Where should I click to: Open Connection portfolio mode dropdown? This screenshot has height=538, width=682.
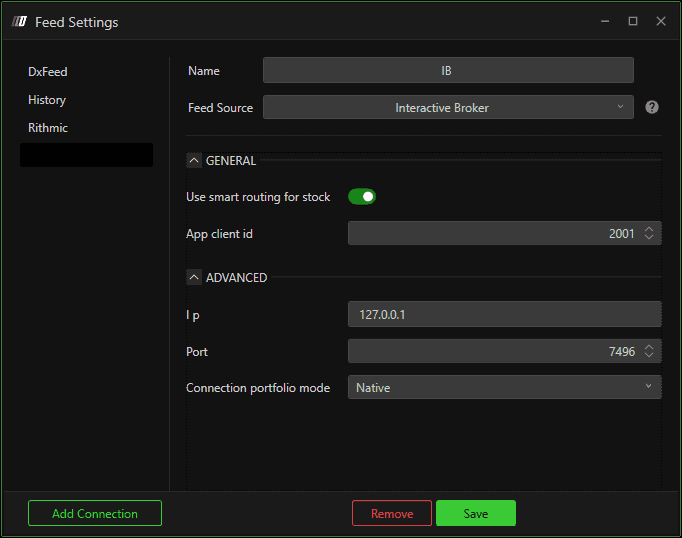505,387
